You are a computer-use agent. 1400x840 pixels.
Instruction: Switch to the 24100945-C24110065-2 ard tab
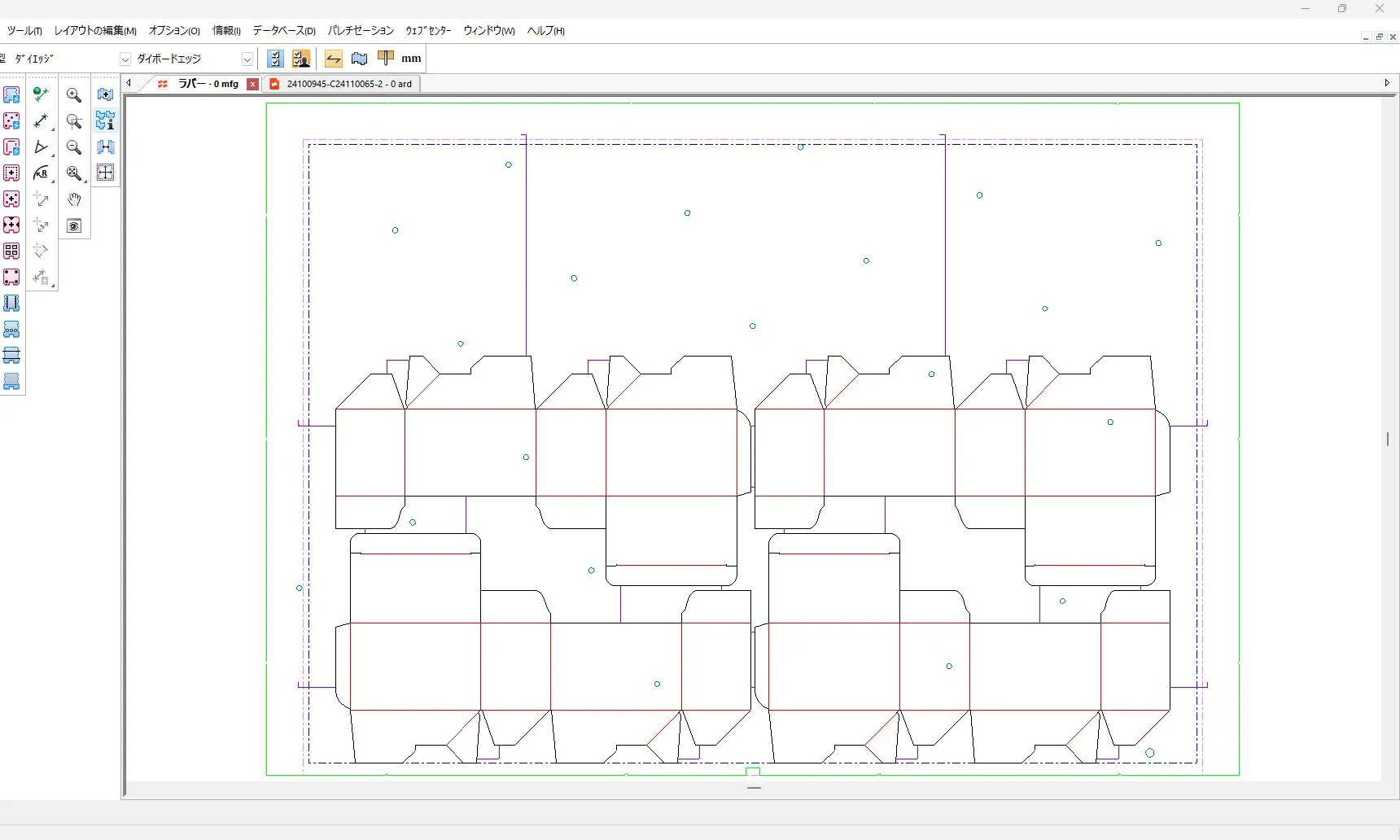348,84
